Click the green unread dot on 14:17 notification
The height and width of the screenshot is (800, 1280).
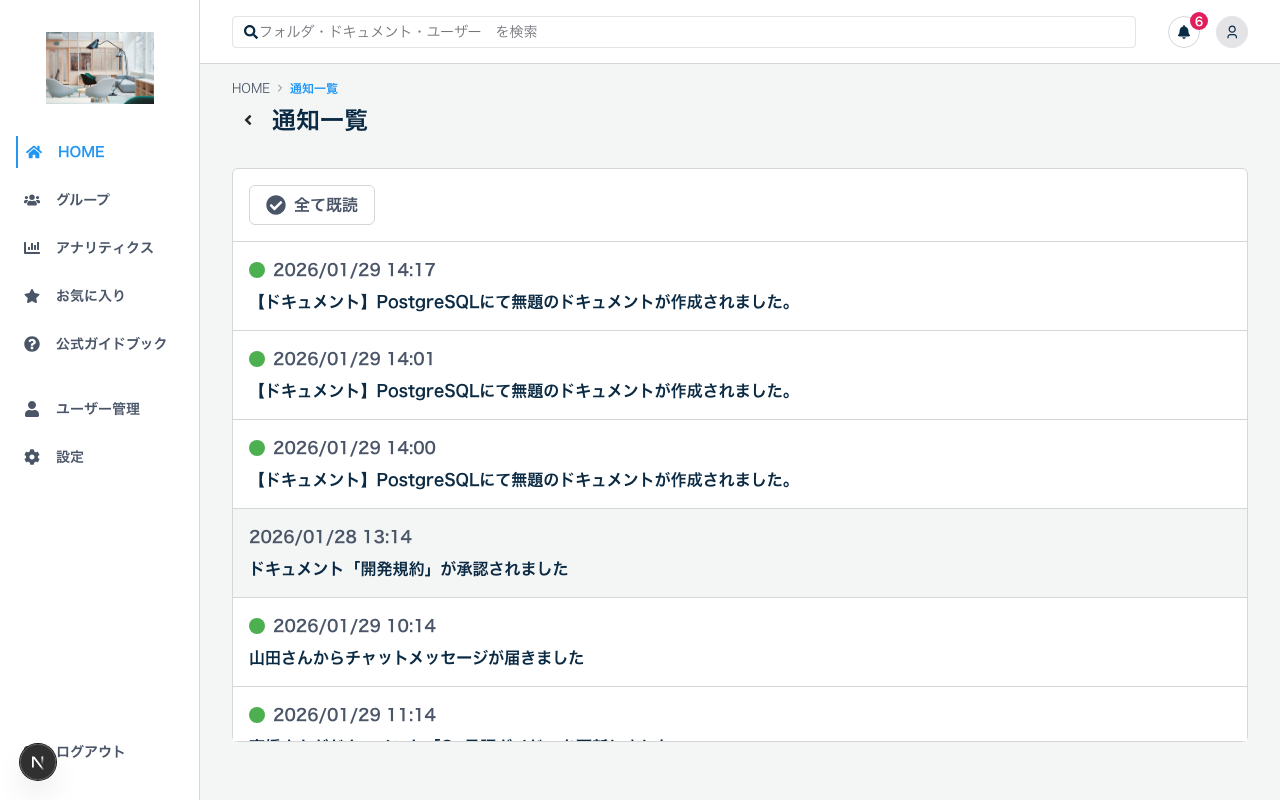click(257, 270)
